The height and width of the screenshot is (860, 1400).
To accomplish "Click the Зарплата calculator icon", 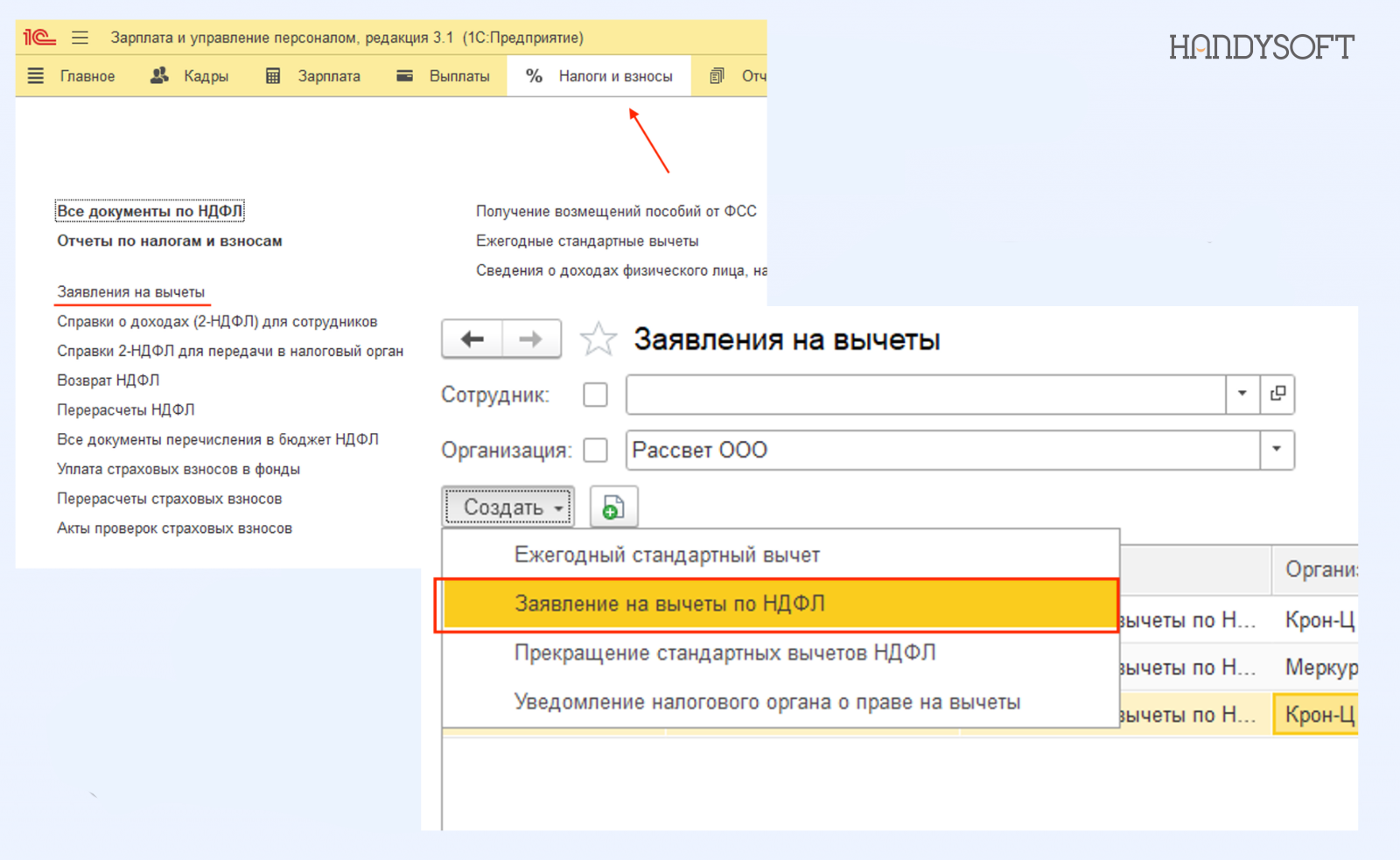I will tap(273, 76).
